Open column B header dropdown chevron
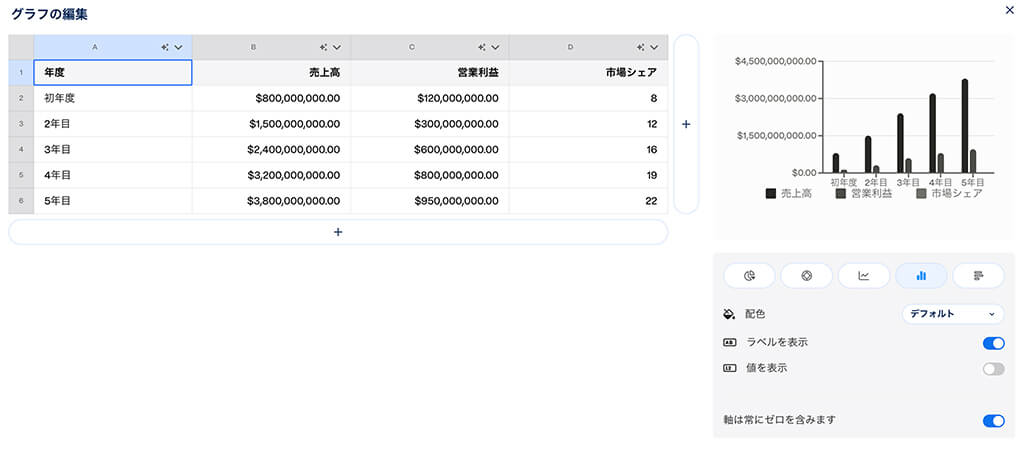Screen dimensions: 1024x455 [337, 47]
